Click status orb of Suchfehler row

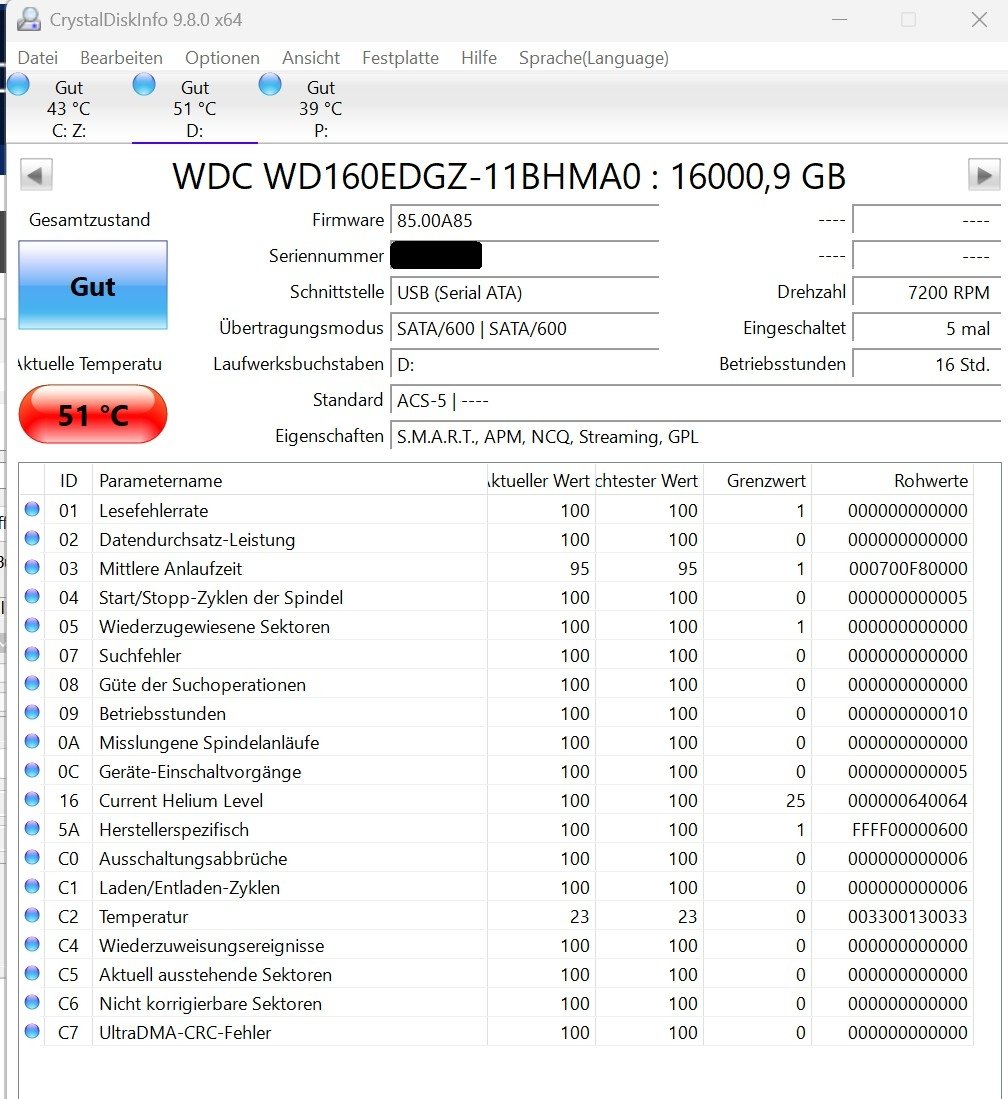click(32, 654)
